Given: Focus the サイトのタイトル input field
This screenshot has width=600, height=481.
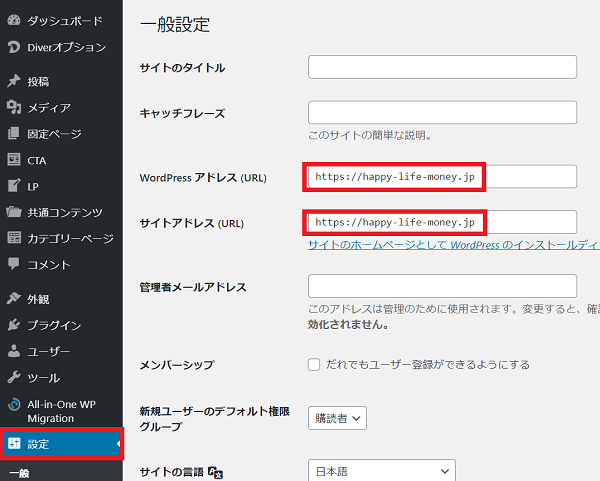Looking at the screenshot, I should coord(442,67).
